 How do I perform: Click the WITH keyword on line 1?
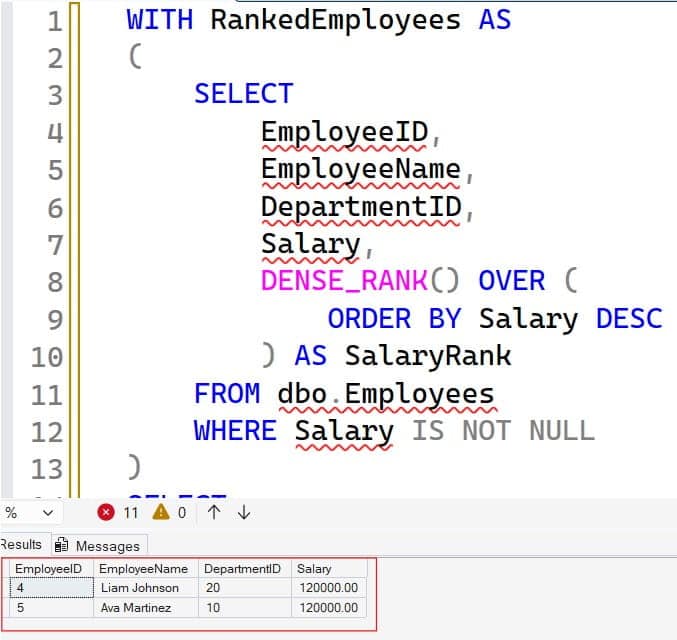point(160,20)
